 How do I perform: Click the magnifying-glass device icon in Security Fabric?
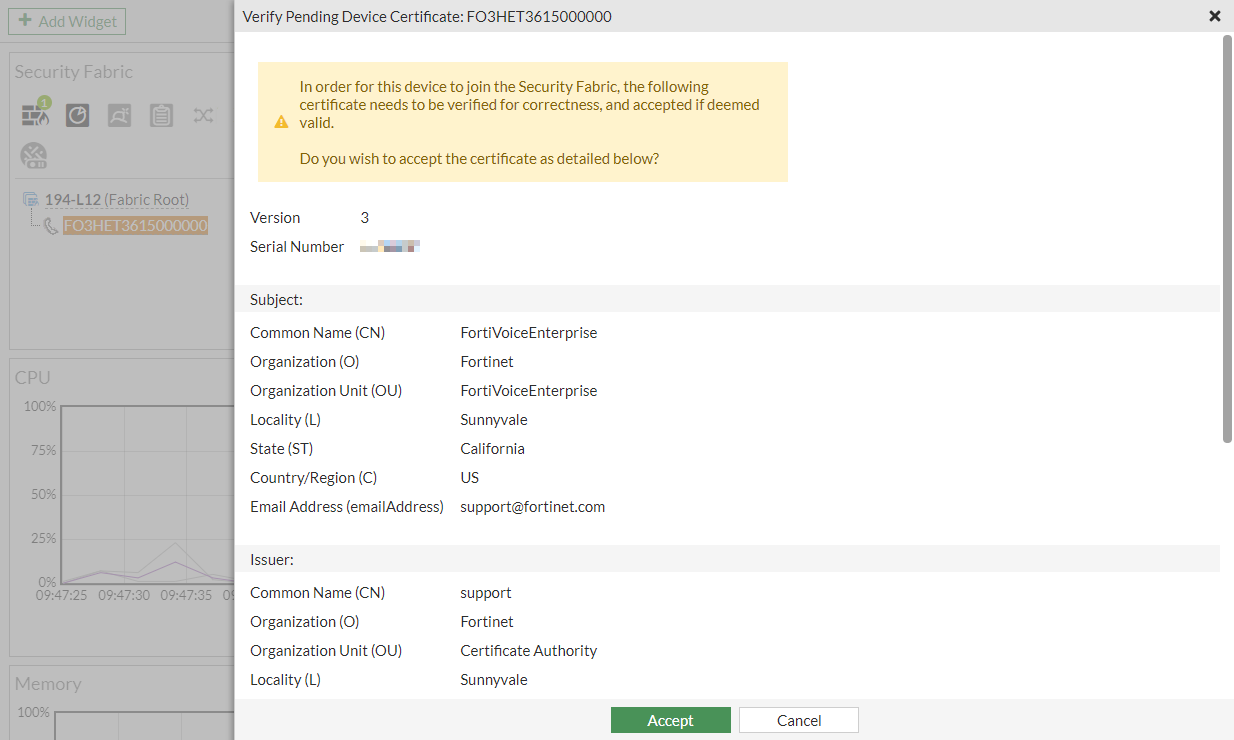pyautogui.click(x=119, y=114)
